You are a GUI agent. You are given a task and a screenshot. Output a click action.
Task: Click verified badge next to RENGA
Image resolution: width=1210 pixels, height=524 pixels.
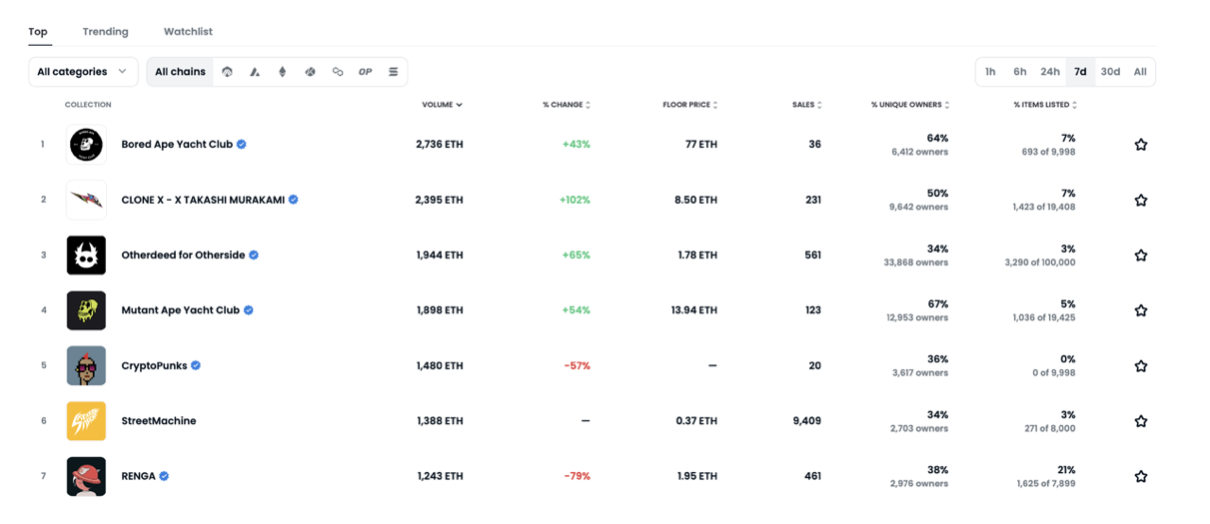click(x=164, y=476)
